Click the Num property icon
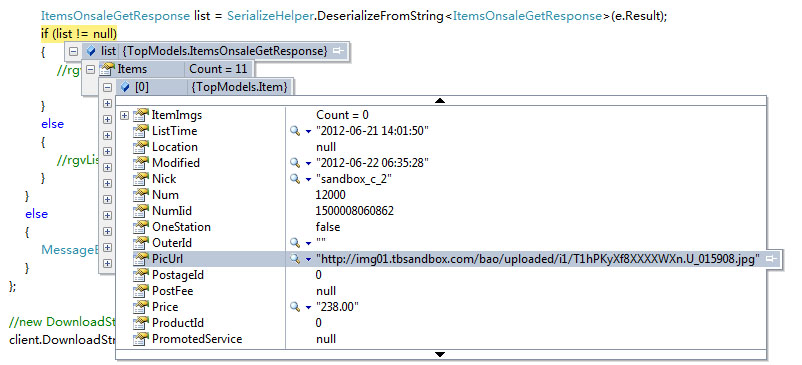Image resolution: width=802 pixels, height=365 pixels. [x=140, y=195]
